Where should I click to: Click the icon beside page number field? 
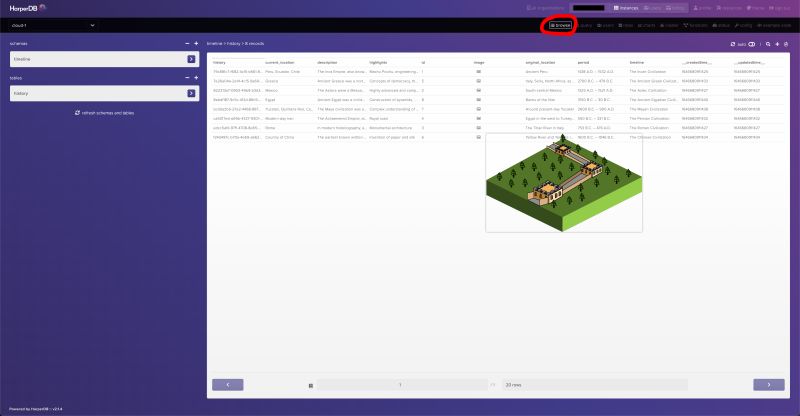click(x=311, y=385)
